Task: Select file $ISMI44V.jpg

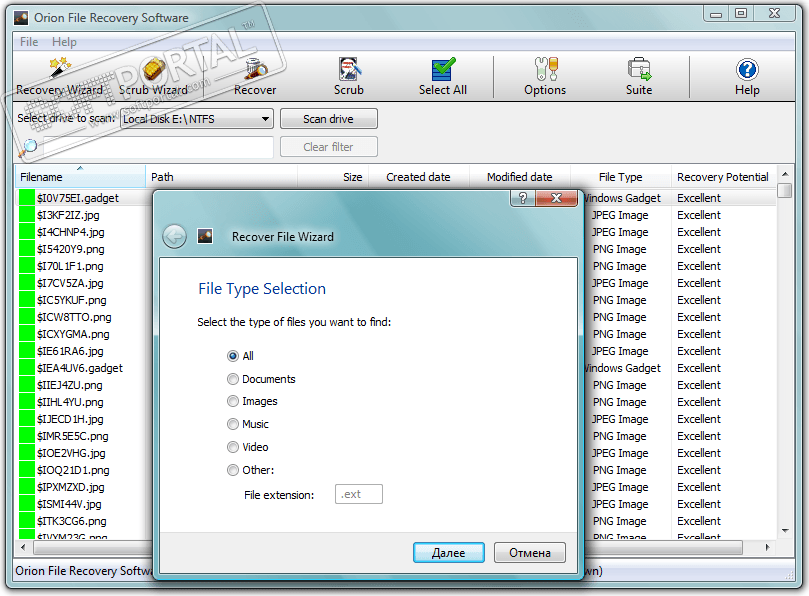Action: coord(69,504)
